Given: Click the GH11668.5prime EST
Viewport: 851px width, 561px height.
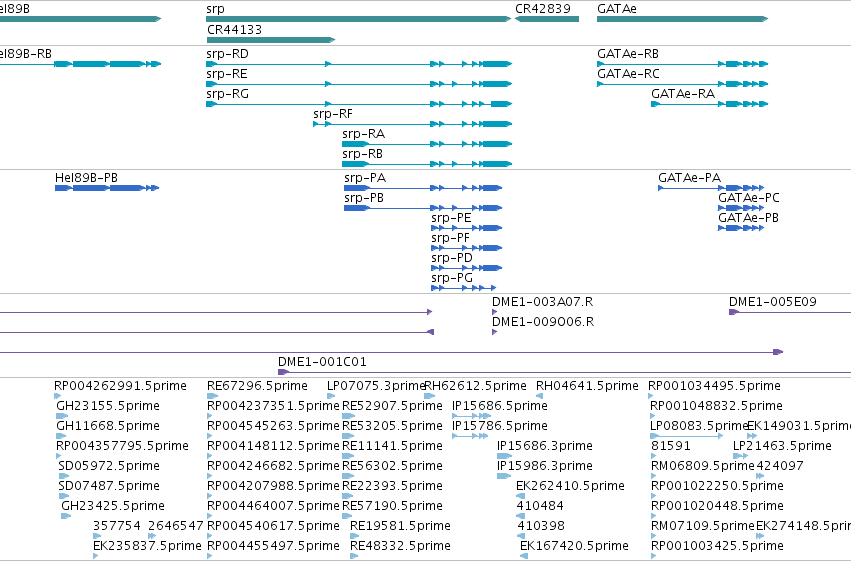Looking at the screenshot, I should (x=61, y=436).
